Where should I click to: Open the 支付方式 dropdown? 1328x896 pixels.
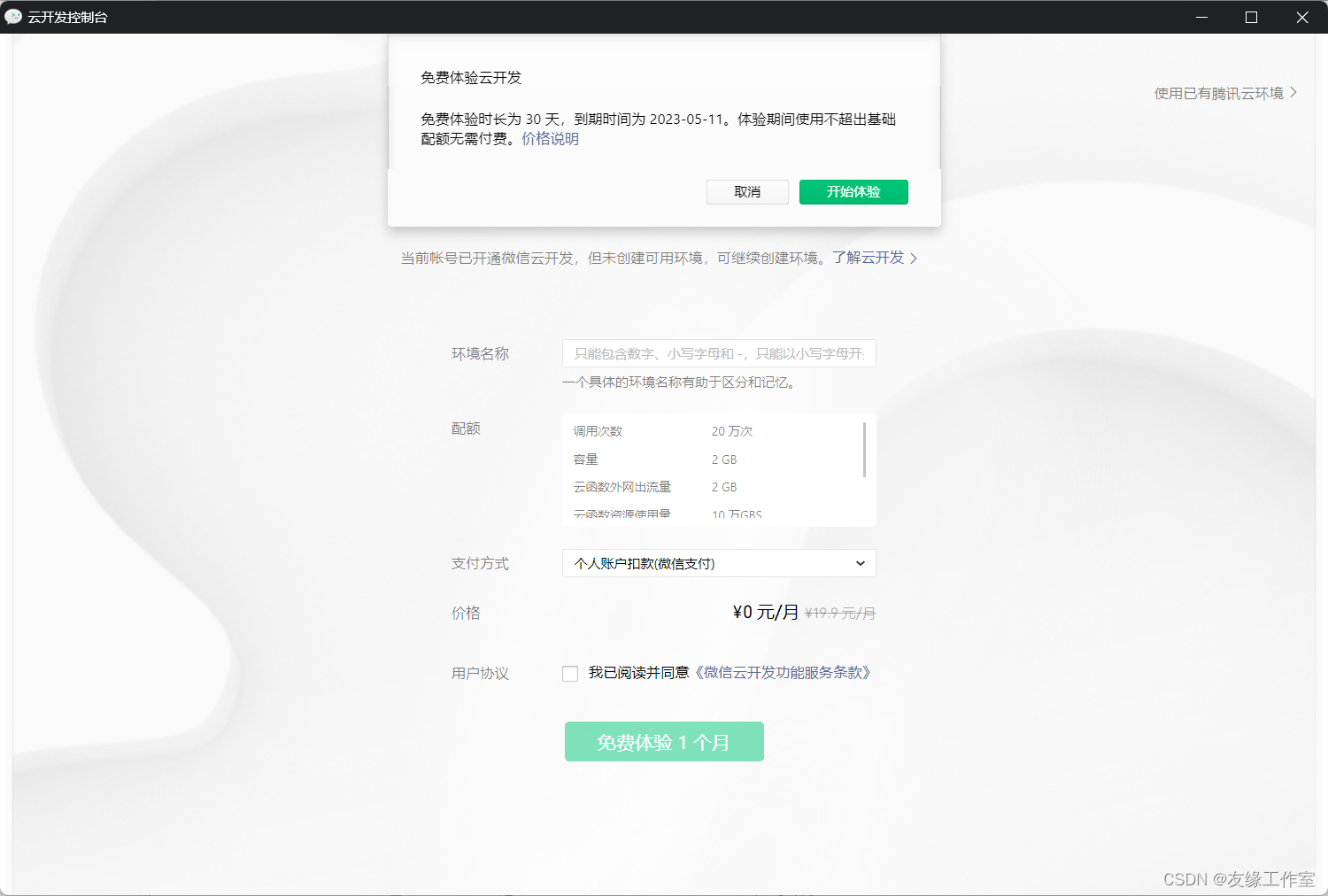click(719, 563)
